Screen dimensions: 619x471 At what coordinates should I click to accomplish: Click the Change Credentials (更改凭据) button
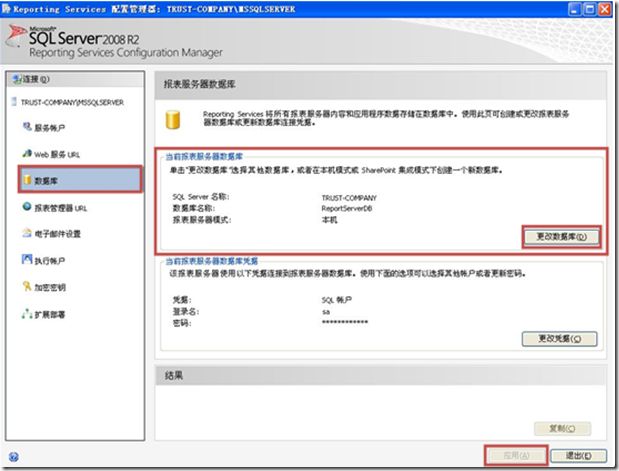[x=559, y=339]
